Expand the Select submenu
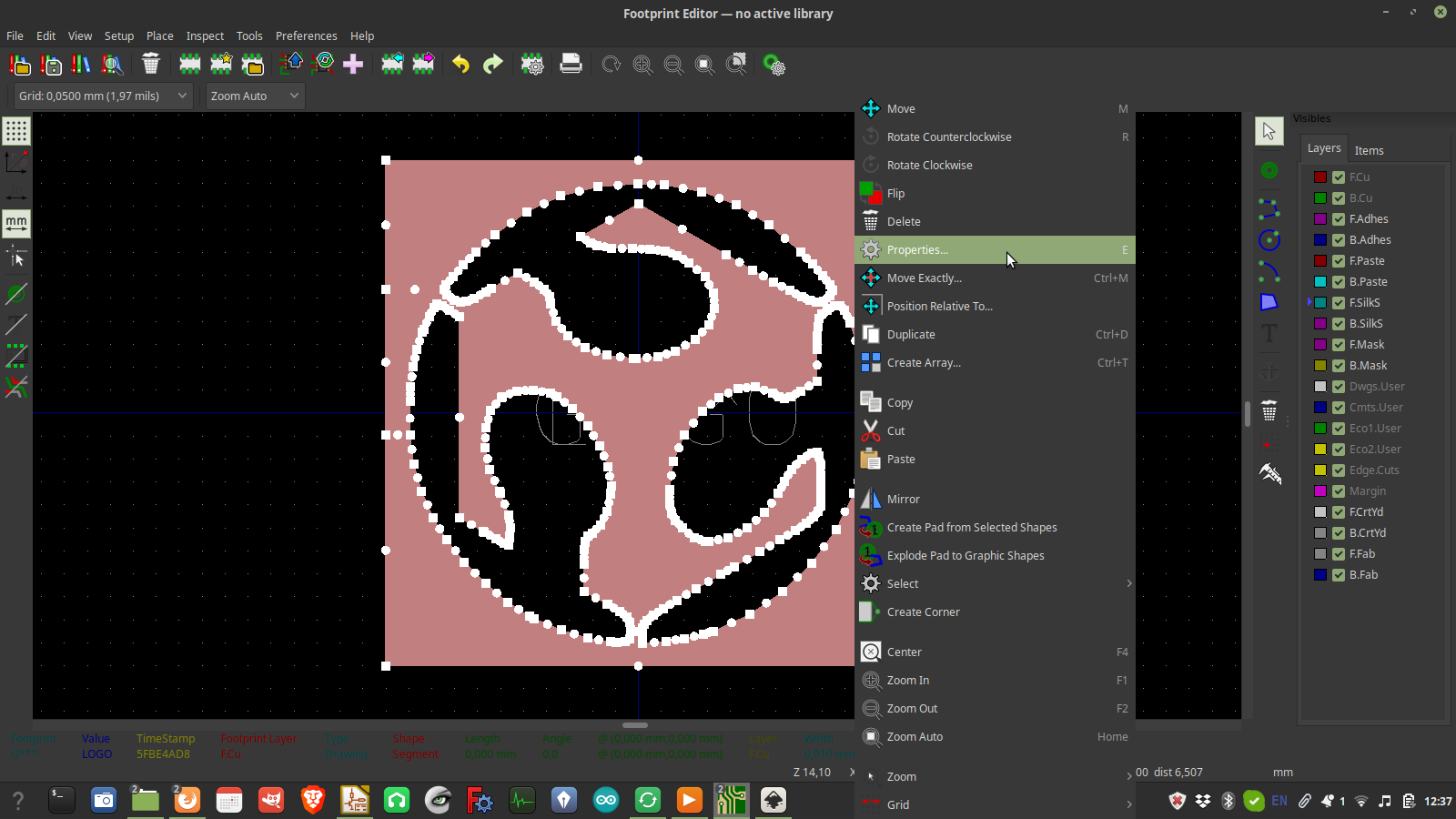 coord(995,584)
